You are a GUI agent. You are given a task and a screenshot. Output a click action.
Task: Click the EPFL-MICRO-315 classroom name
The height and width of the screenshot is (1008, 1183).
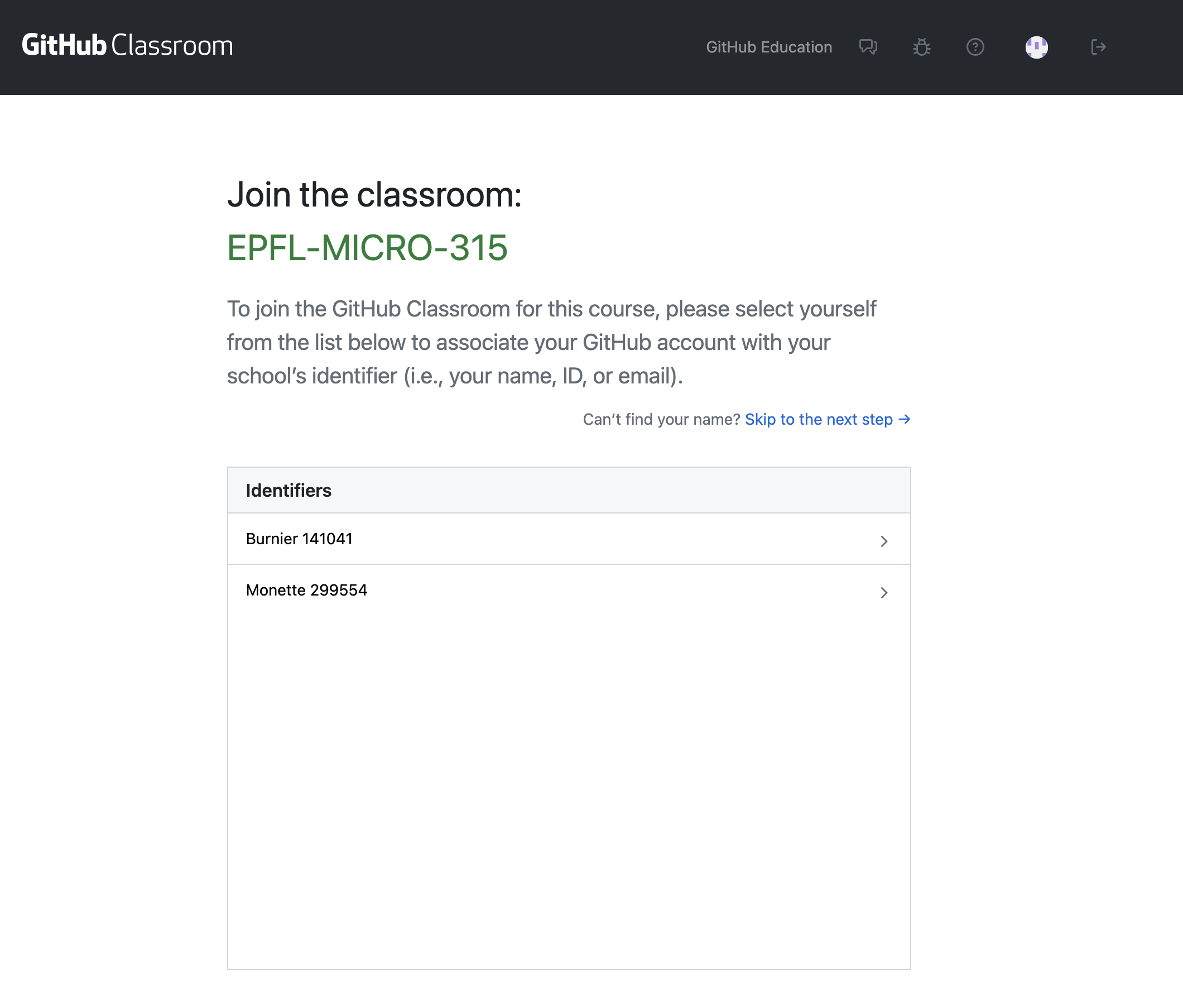(367, 248)
